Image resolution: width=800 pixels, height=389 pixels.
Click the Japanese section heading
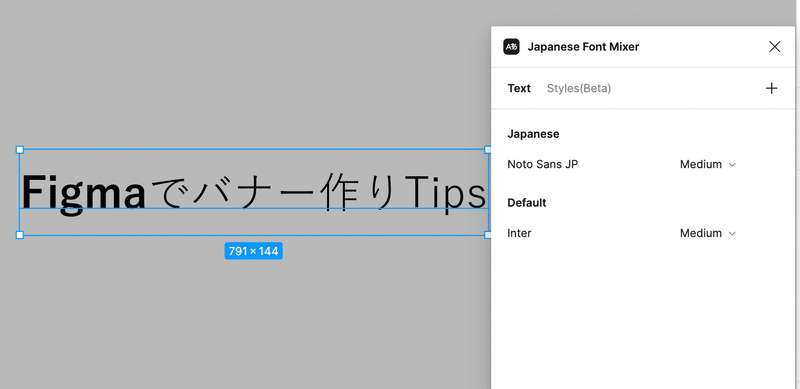tap(533, 134)
